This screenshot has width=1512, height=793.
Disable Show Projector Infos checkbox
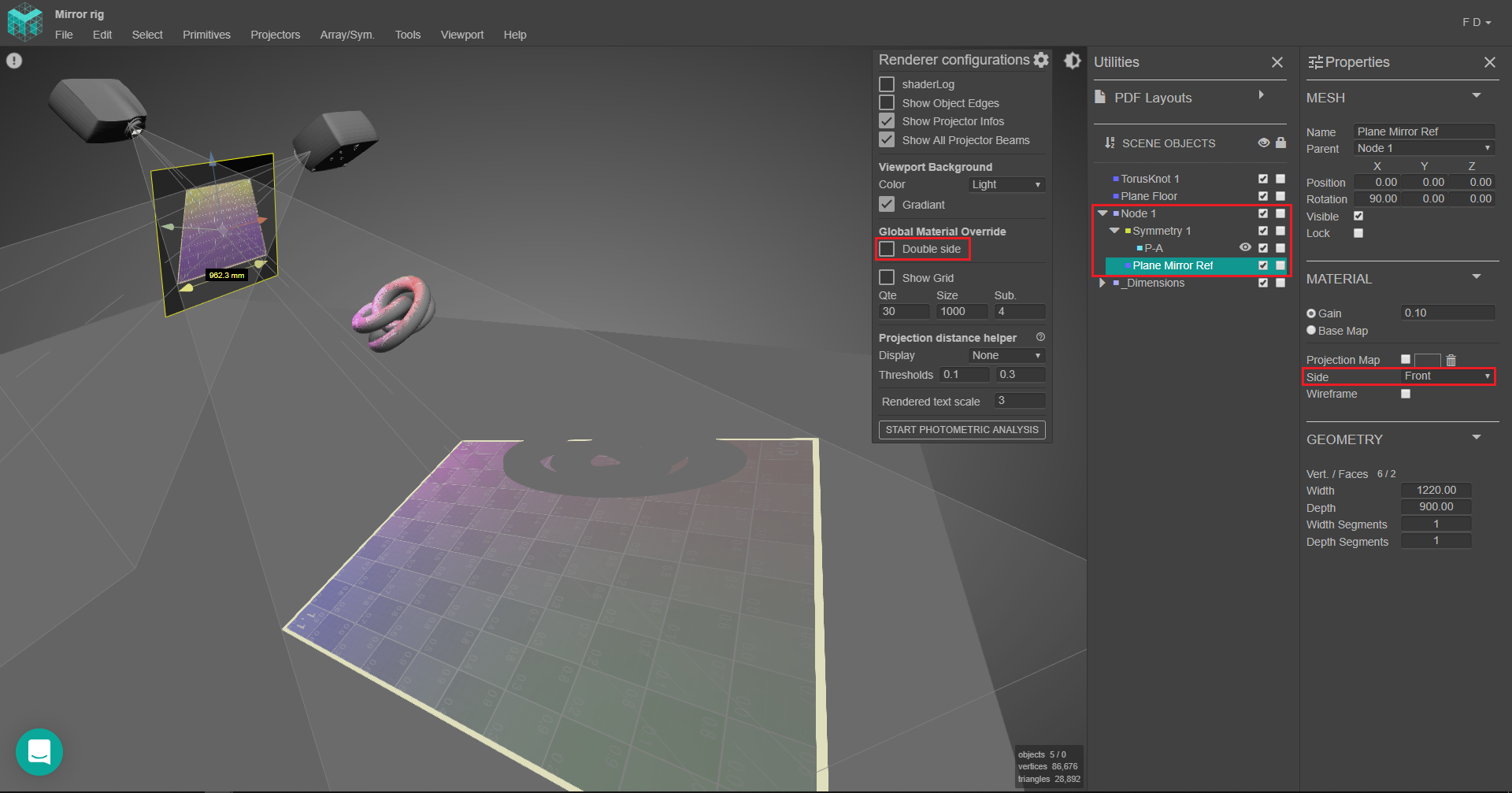point(888,121)
